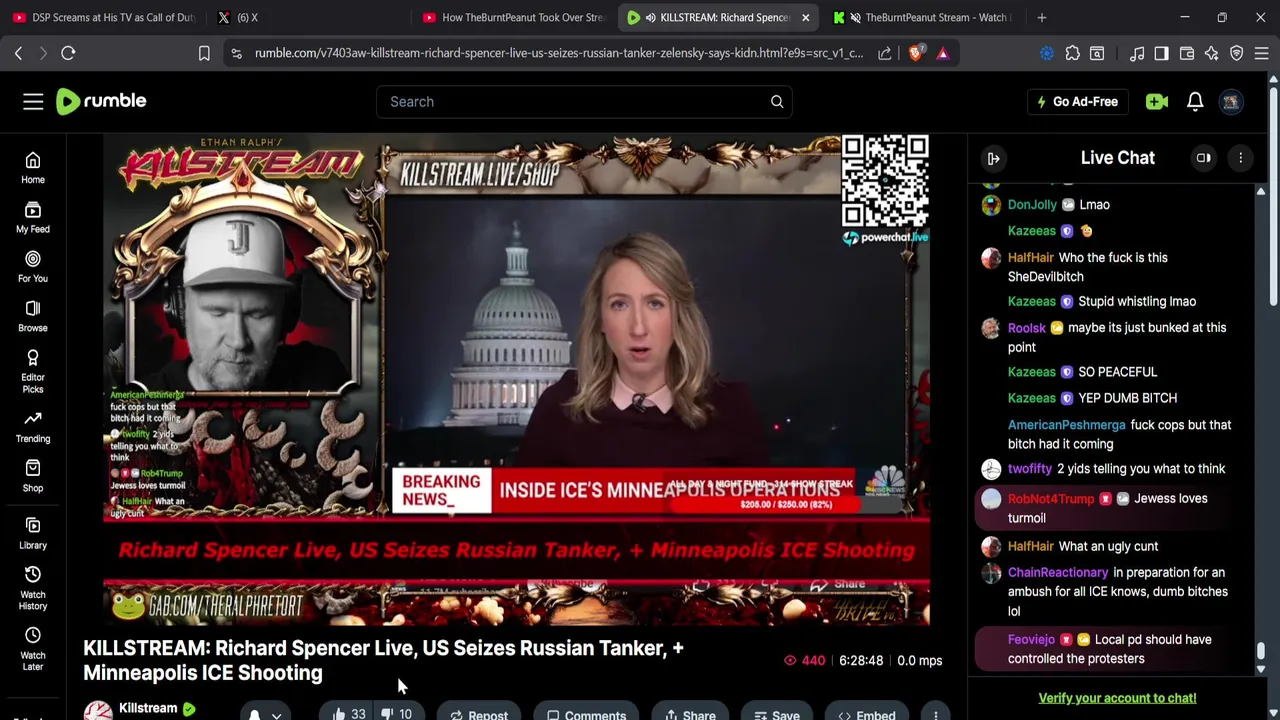Click the Embed button

click(866, 714)
